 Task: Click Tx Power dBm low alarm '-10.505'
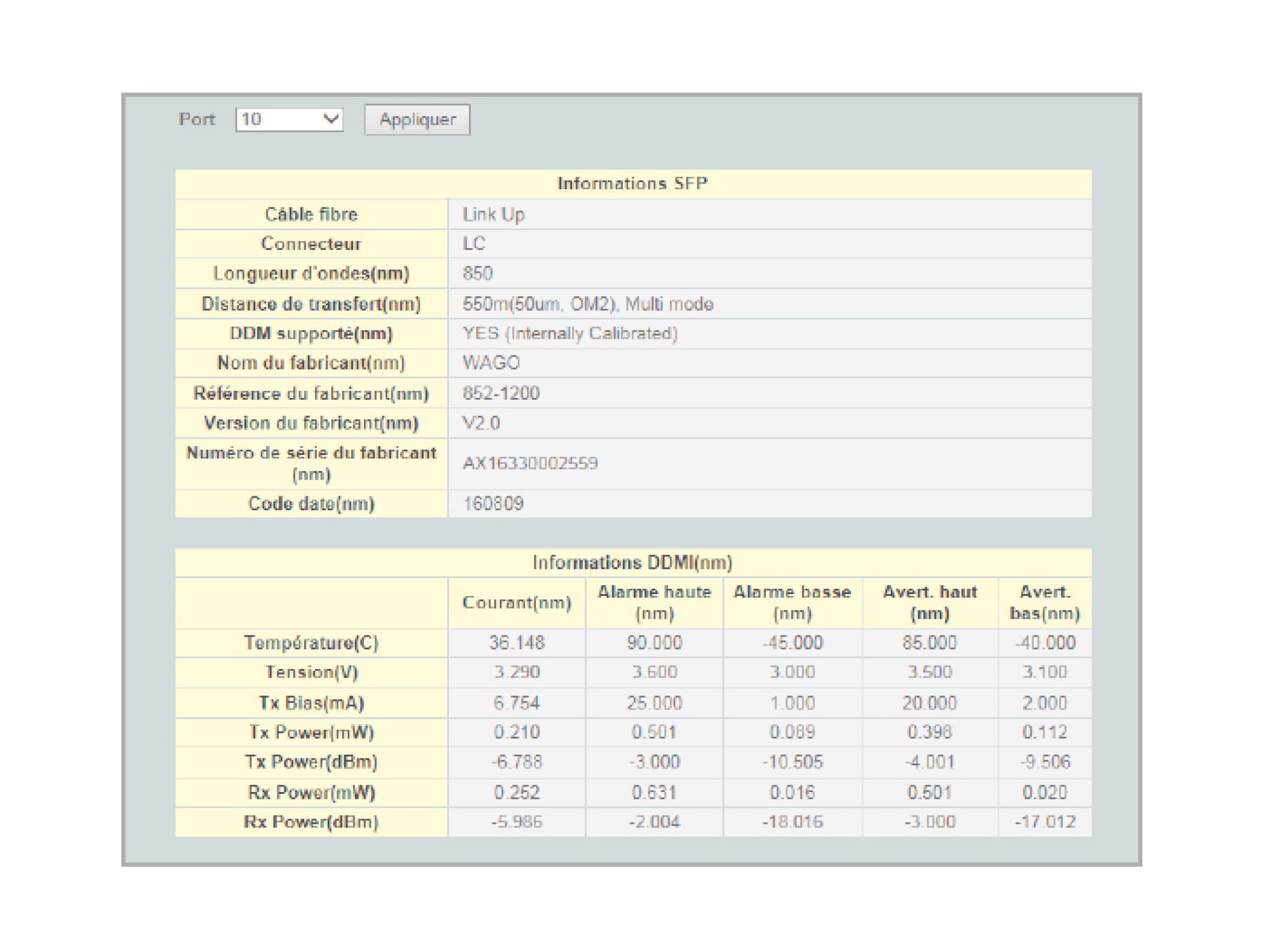(792, 762)
